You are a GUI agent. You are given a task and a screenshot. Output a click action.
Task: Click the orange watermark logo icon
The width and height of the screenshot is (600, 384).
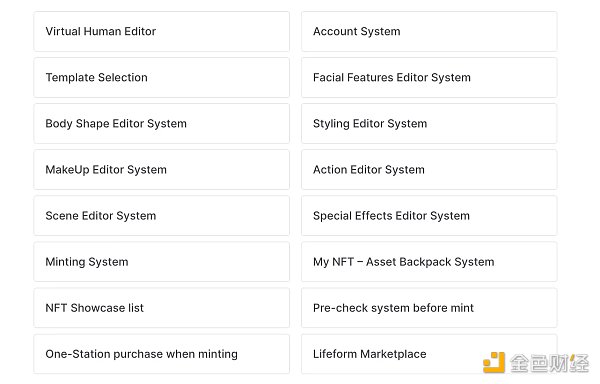point(494,362)
